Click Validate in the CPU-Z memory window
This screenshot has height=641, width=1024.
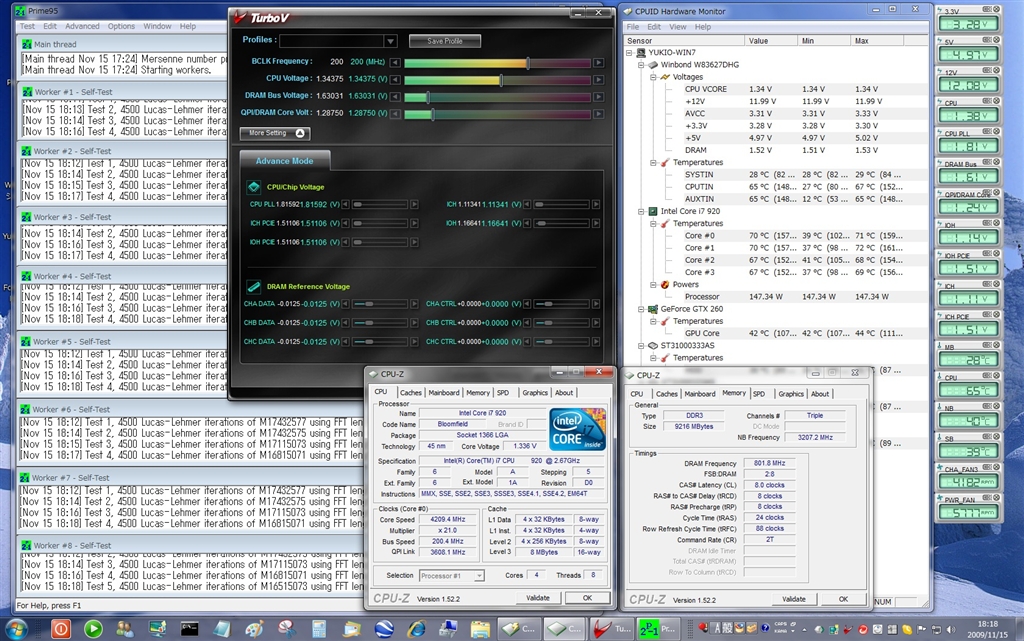click(793, 599)
